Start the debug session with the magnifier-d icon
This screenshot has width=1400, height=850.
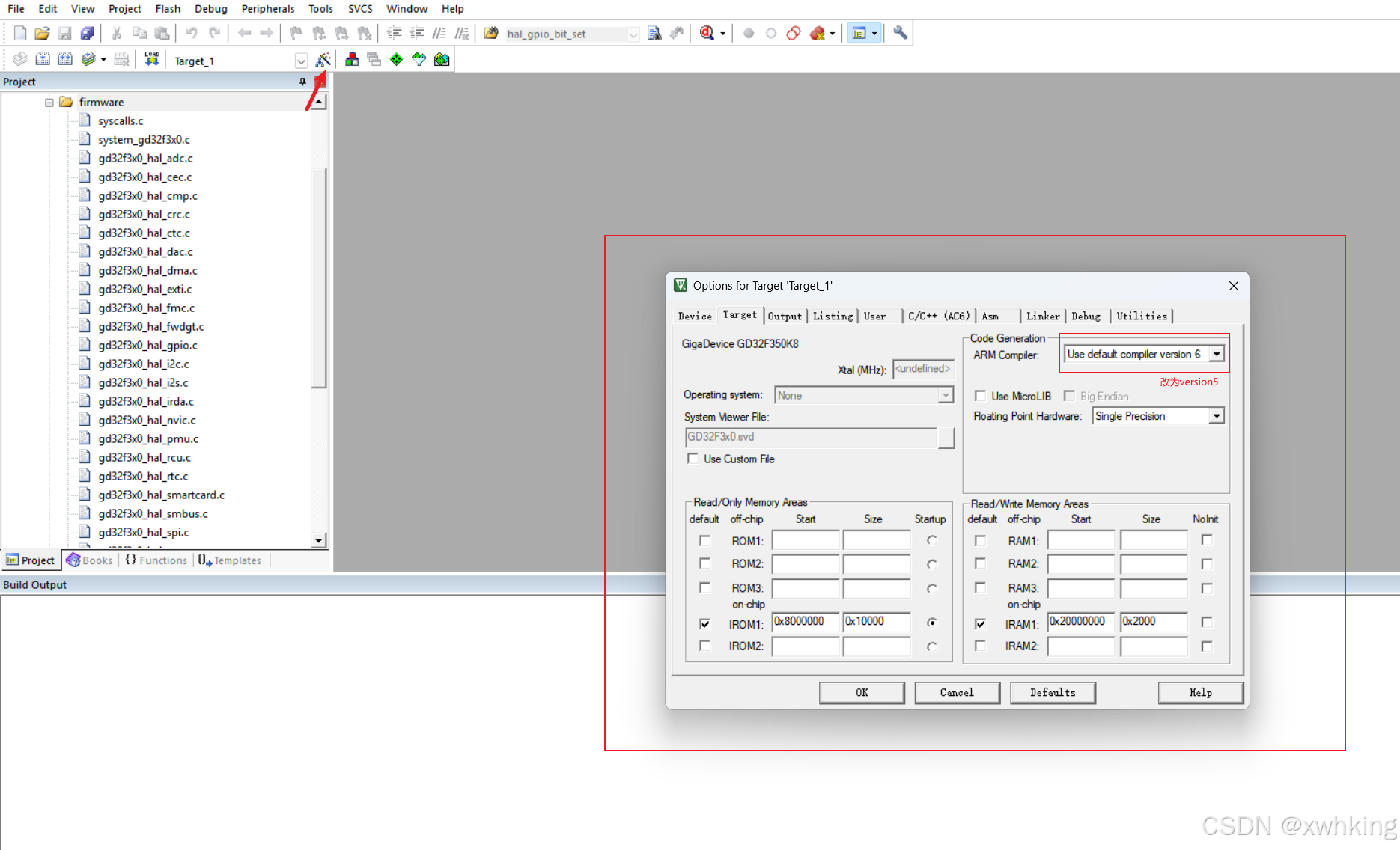(707, 33)
